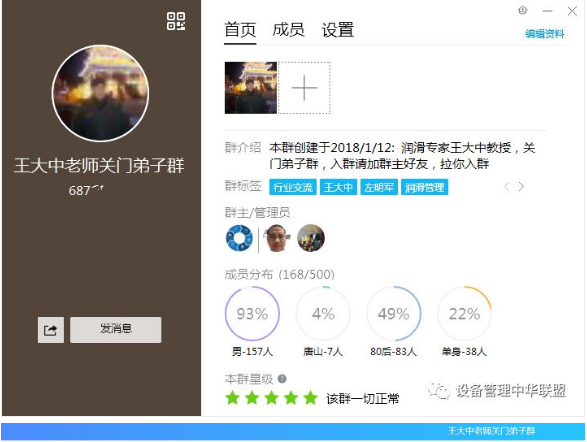This screenshot has height=442, width=587.
Task: Click the 唐山-7人 label
Action: coord(323,351)
